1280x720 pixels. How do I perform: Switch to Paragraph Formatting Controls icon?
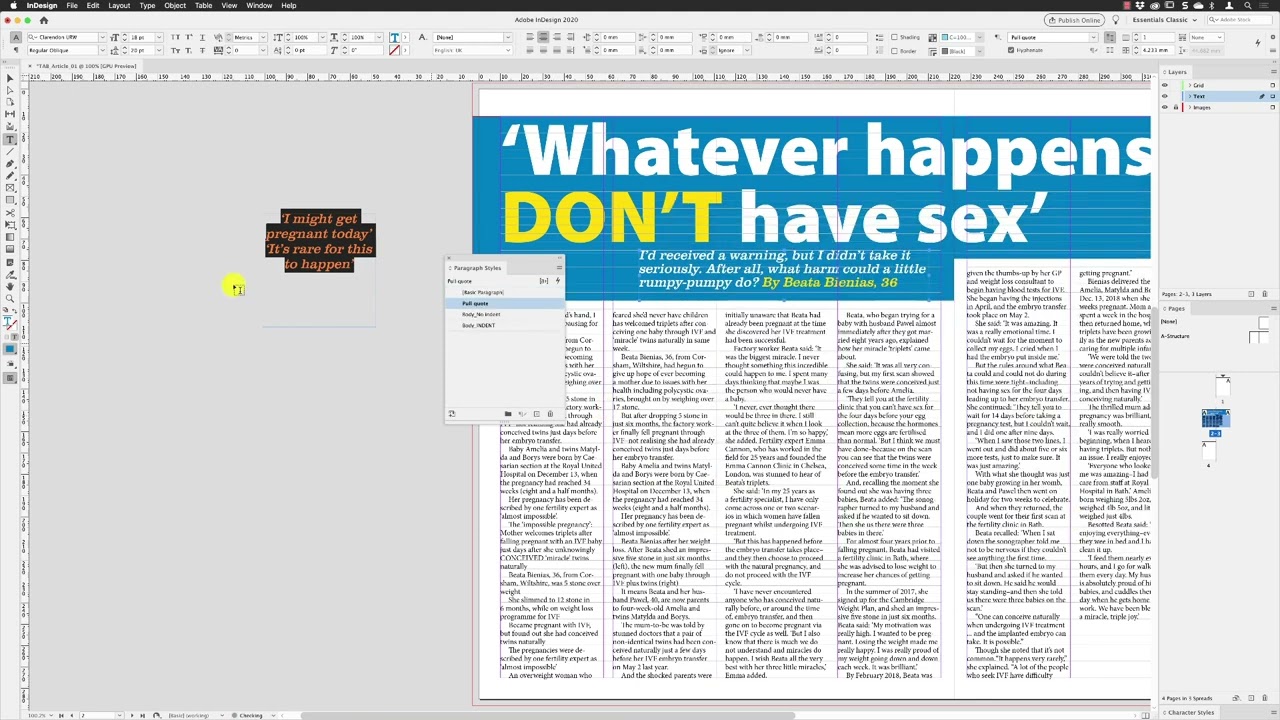pyautogui.click(x=15, y=50)
